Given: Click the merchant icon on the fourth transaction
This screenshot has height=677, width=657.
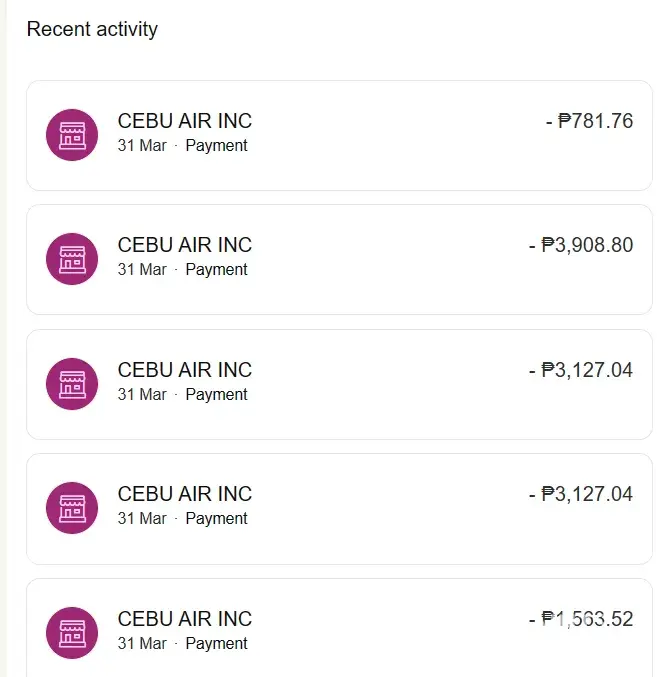Looking at the screenshot, I should 72,508.
